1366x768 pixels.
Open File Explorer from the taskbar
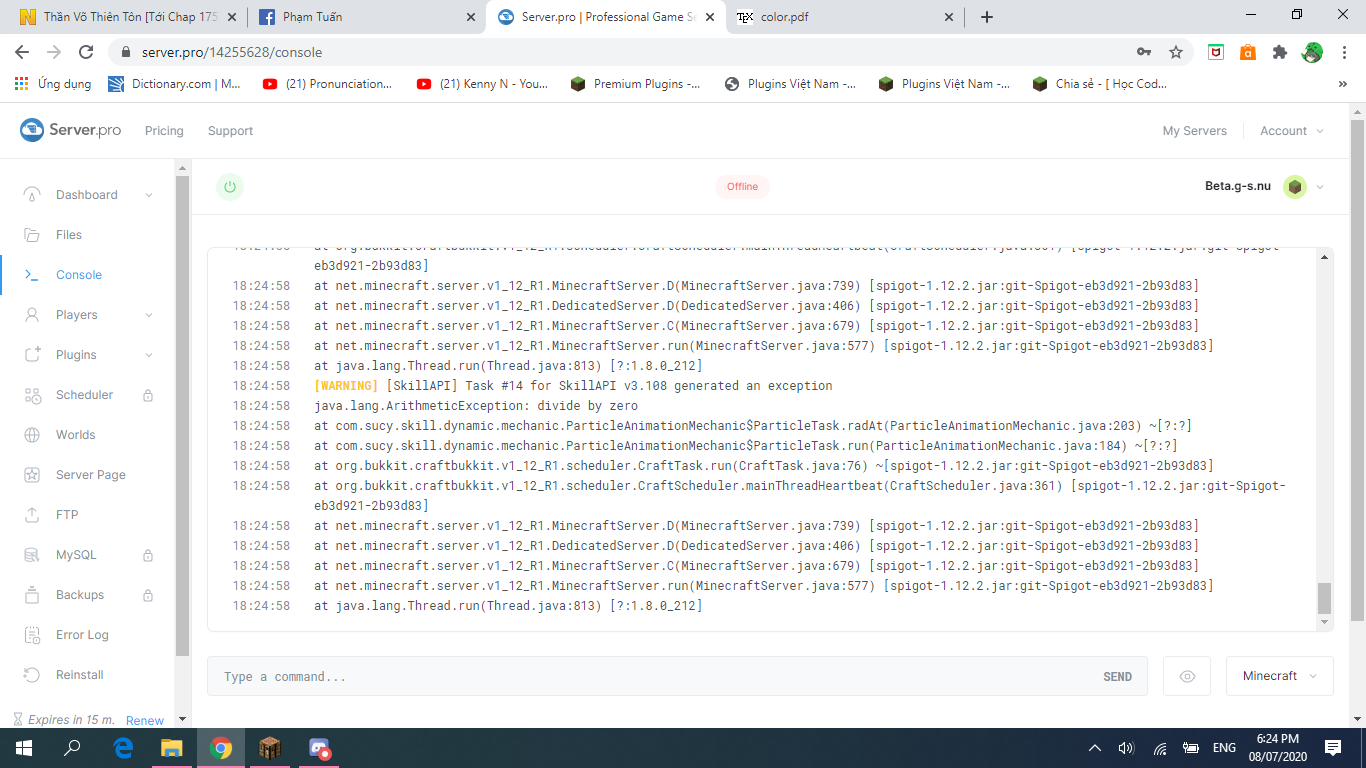coord(172,748)
